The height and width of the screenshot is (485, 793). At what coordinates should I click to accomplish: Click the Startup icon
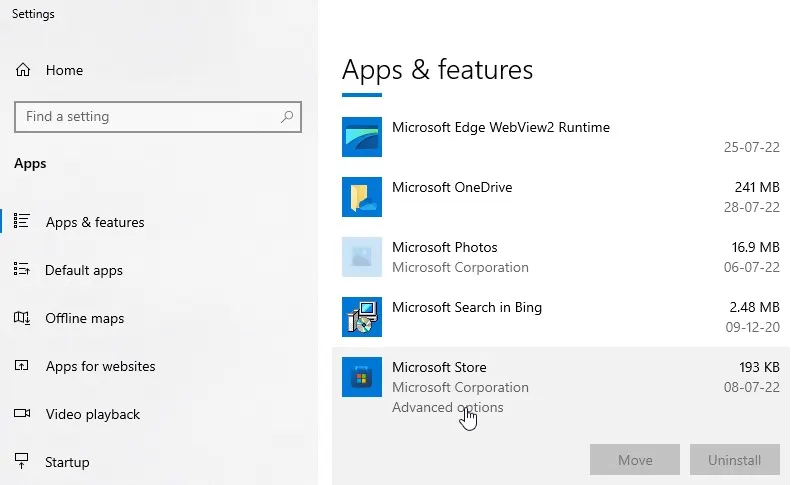pyautogui.click(x=21, y=461)
